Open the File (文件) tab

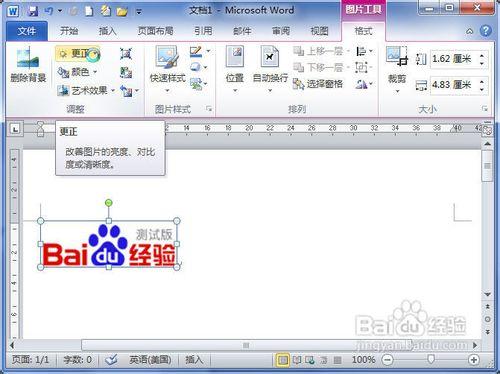tap(27, 31)
